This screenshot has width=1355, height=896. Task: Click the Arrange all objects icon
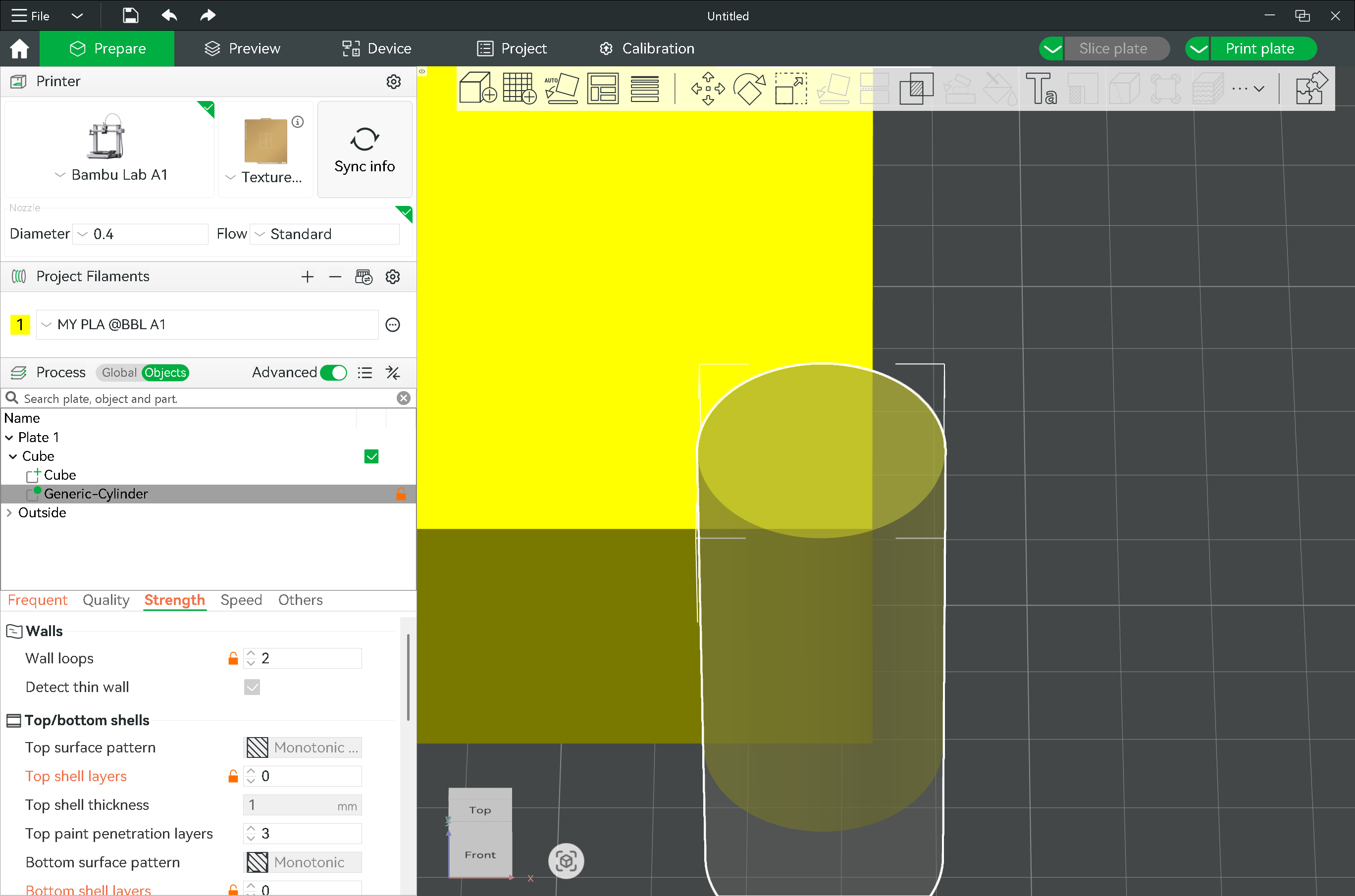(x=603, y=88)
